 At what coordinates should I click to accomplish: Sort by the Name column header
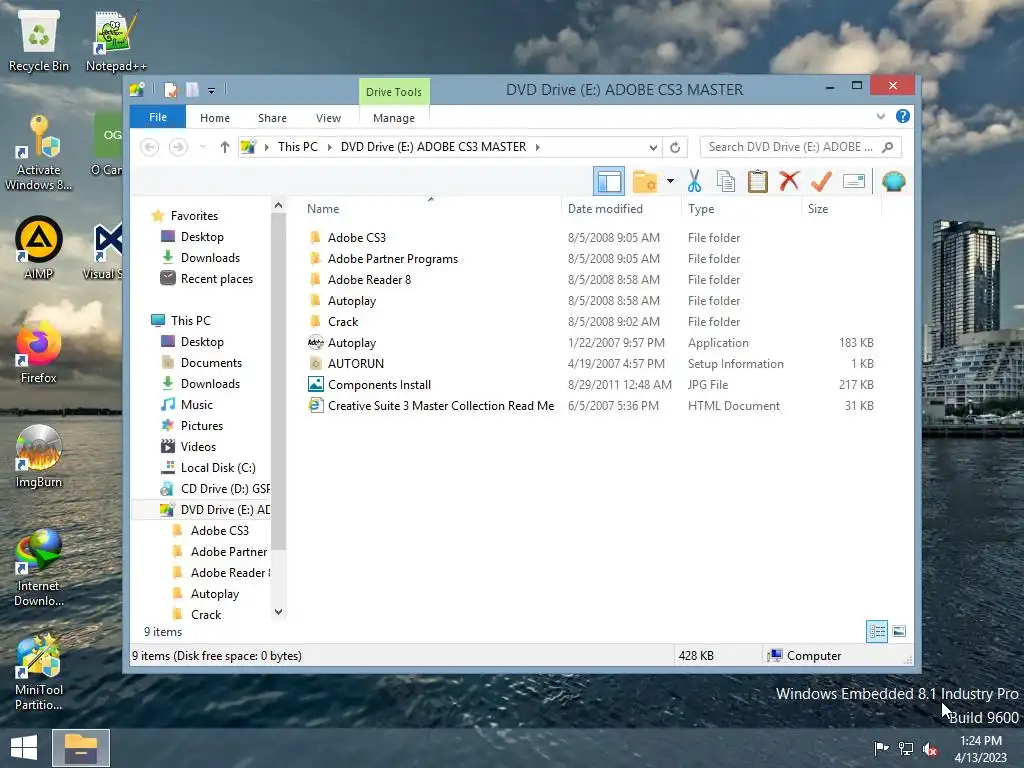(323, 209)
